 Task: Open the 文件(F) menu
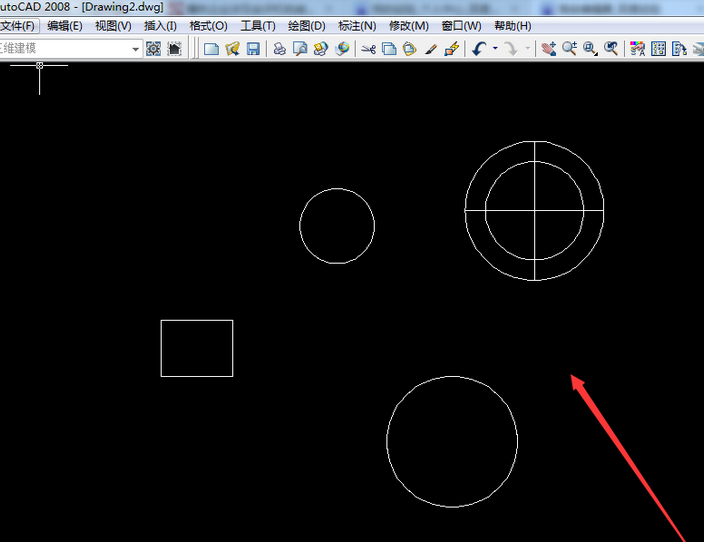19,25
